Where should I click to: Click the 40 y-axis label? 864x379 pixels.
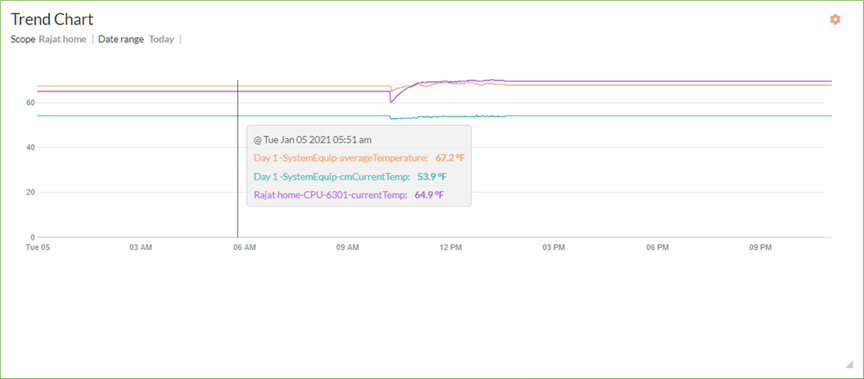[x=30, y=148]
